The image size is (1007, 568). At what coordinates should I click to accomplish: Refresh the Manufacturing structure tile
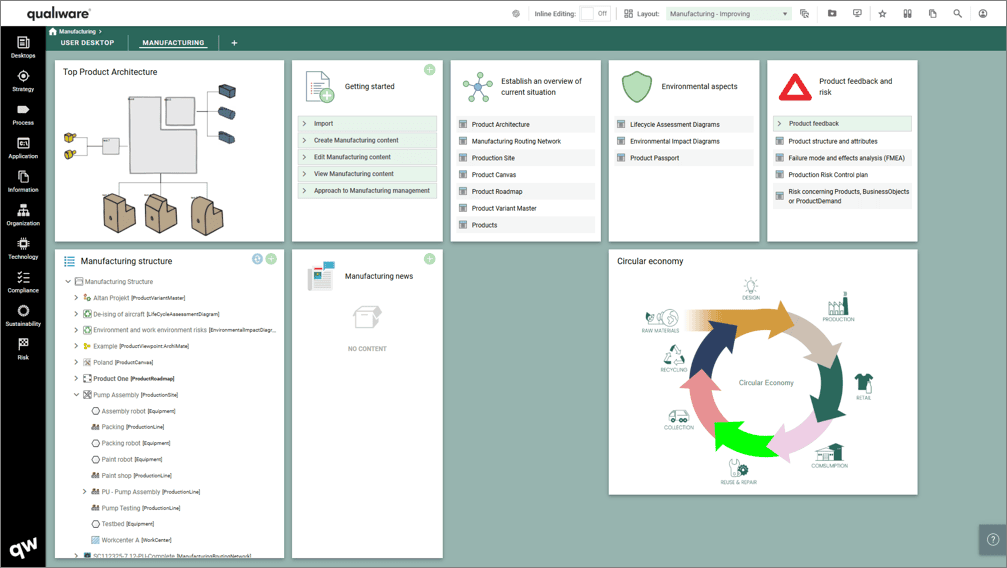(257, 259)
